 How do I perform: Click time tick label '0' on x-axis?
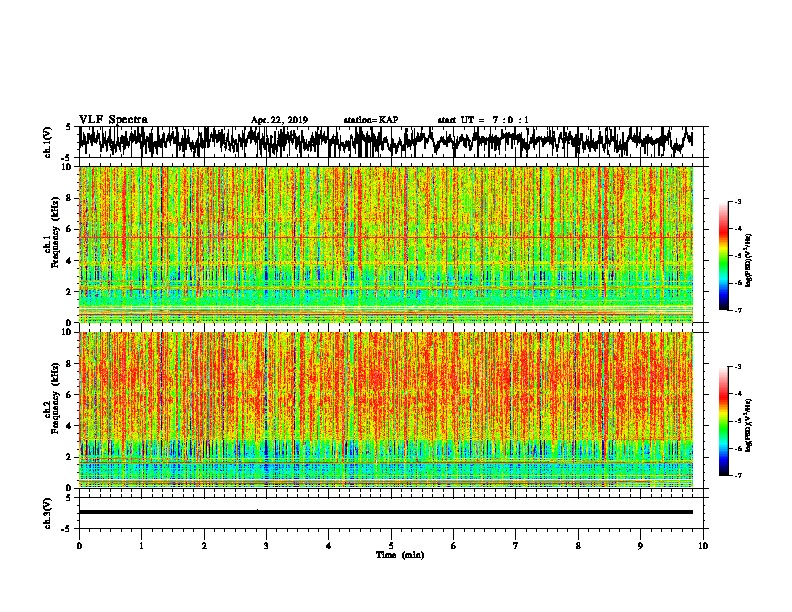coord(79,546)
